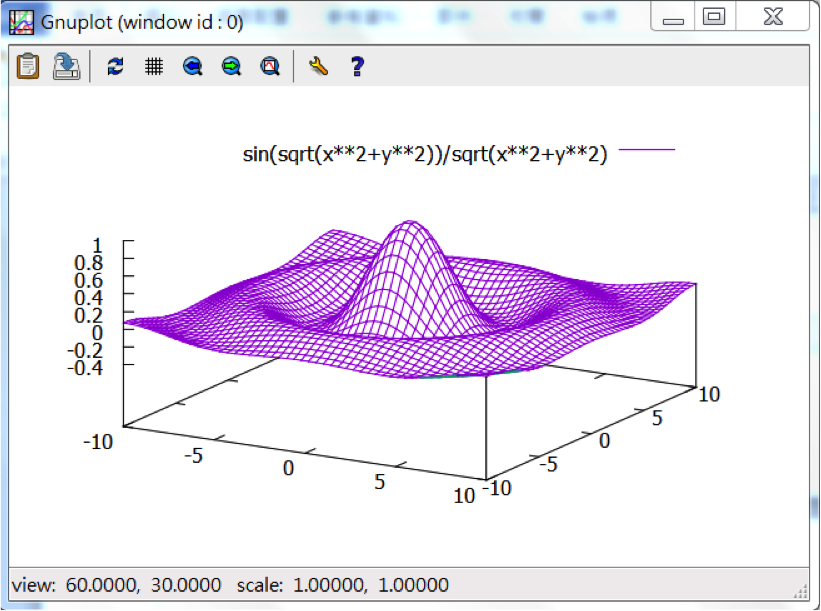
Task: Apply the next zoom setting
Action: [231, 66]
